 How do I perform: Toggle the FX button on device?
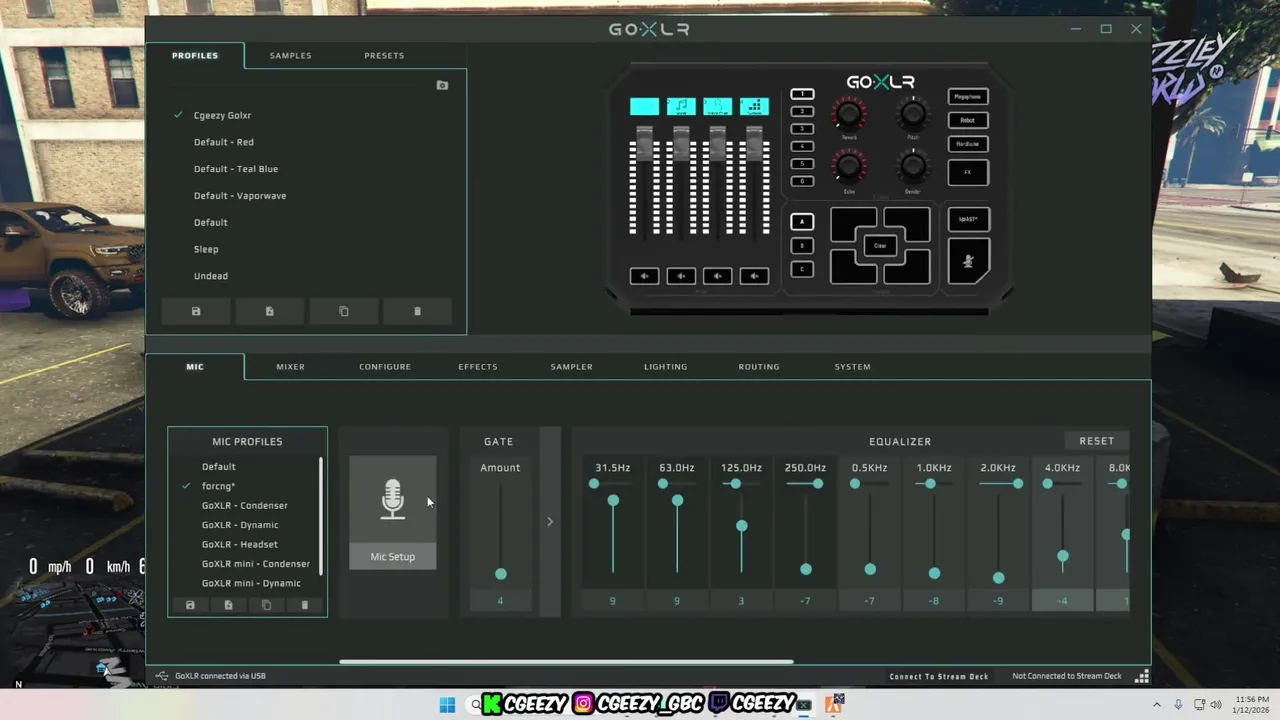pyautogui.click(x=967, y=172)
